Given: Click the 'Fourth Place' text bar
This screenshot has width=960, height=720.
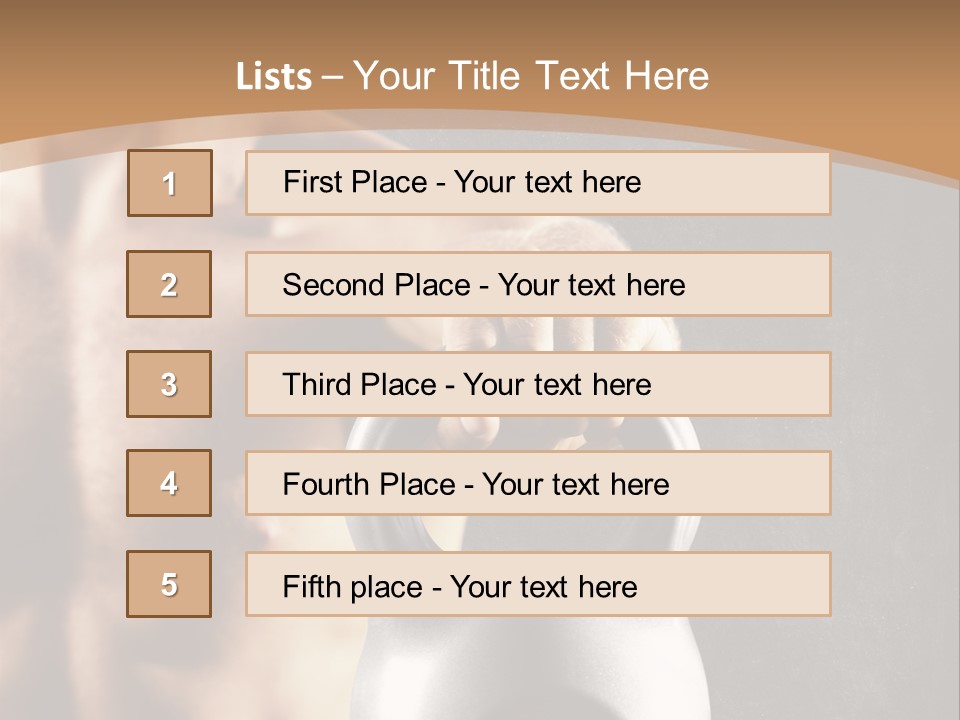Looking at the screenshot, I should click(x=538, y=484).
